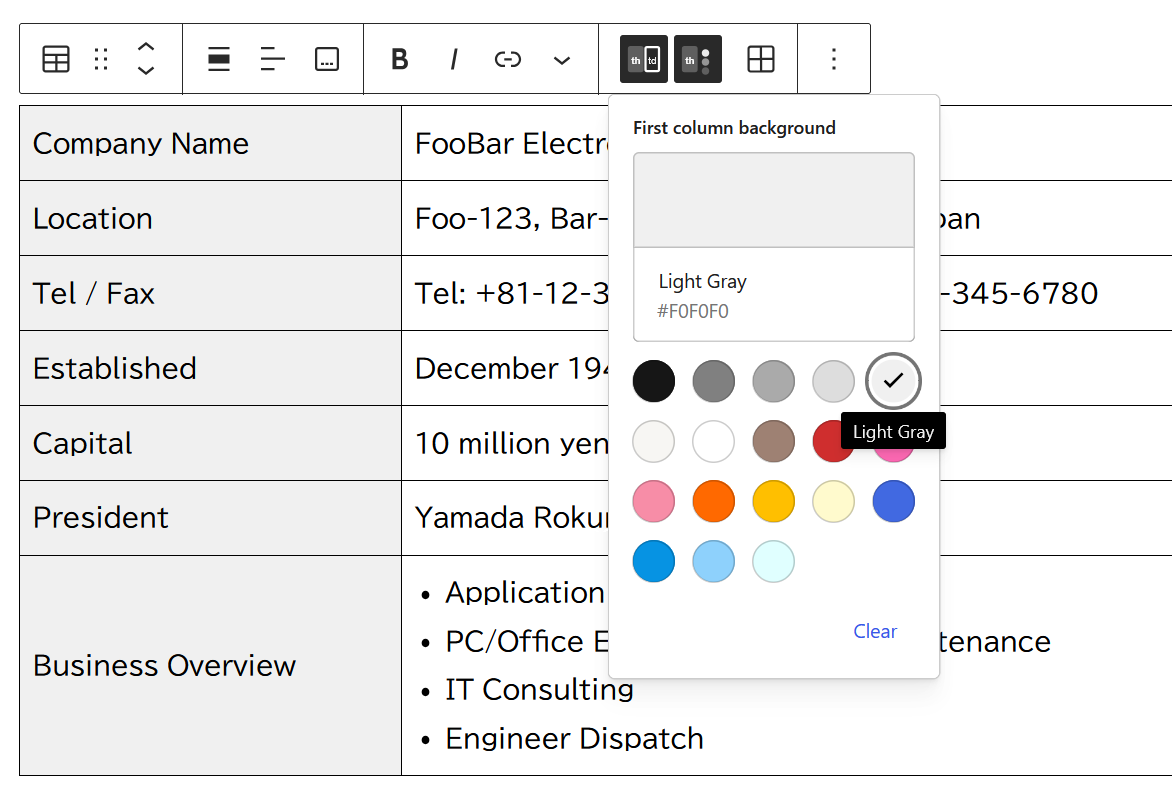Pick the vivid azure blue swatch

654,561
